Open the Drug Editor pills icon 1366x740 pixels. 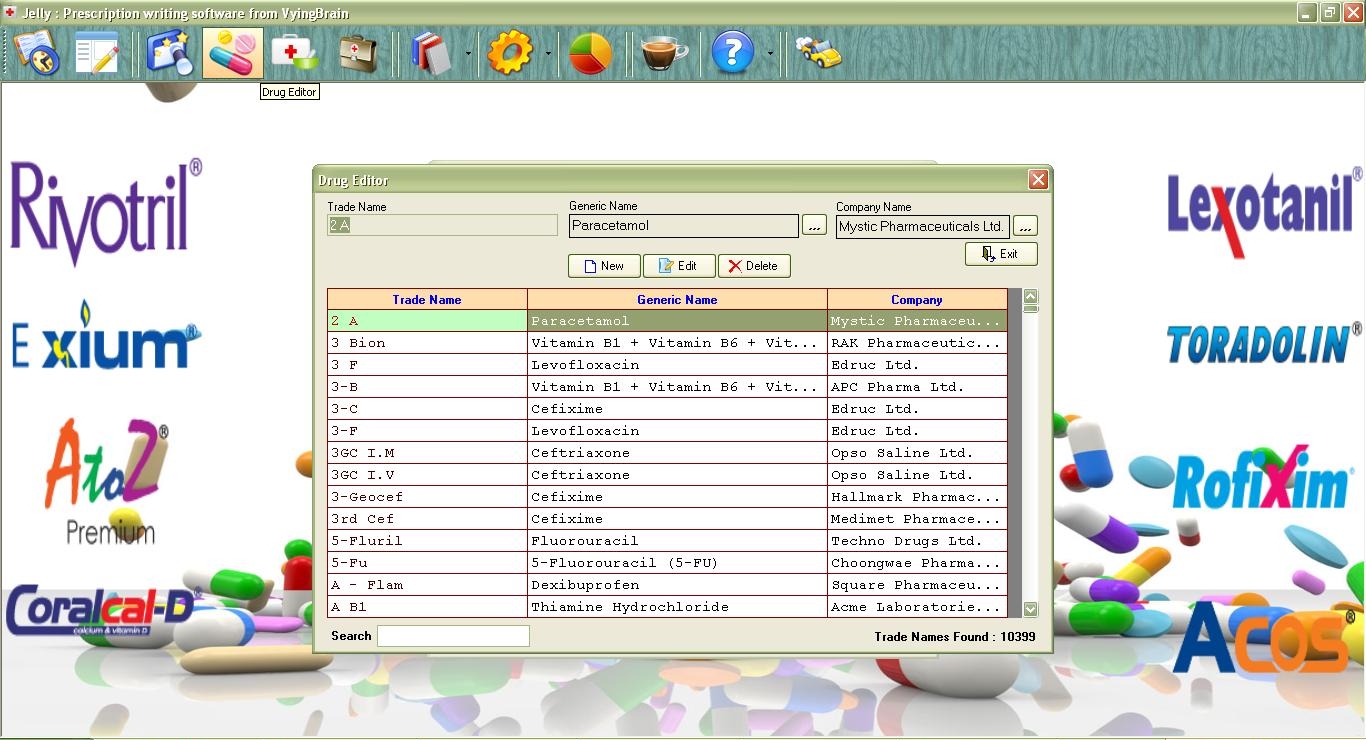coord(232,53)
